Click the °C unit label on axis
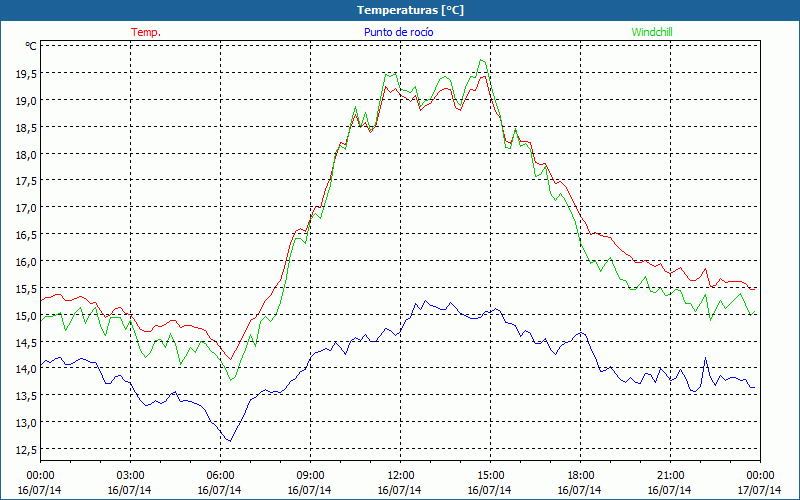The height and width of the screenshot is (500, 800). point(31,46)
